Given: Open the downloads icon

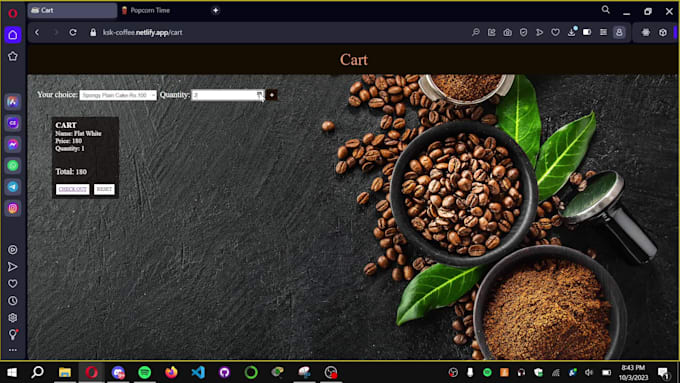Looking at the screenshot, I should click(x=572, y=32).
